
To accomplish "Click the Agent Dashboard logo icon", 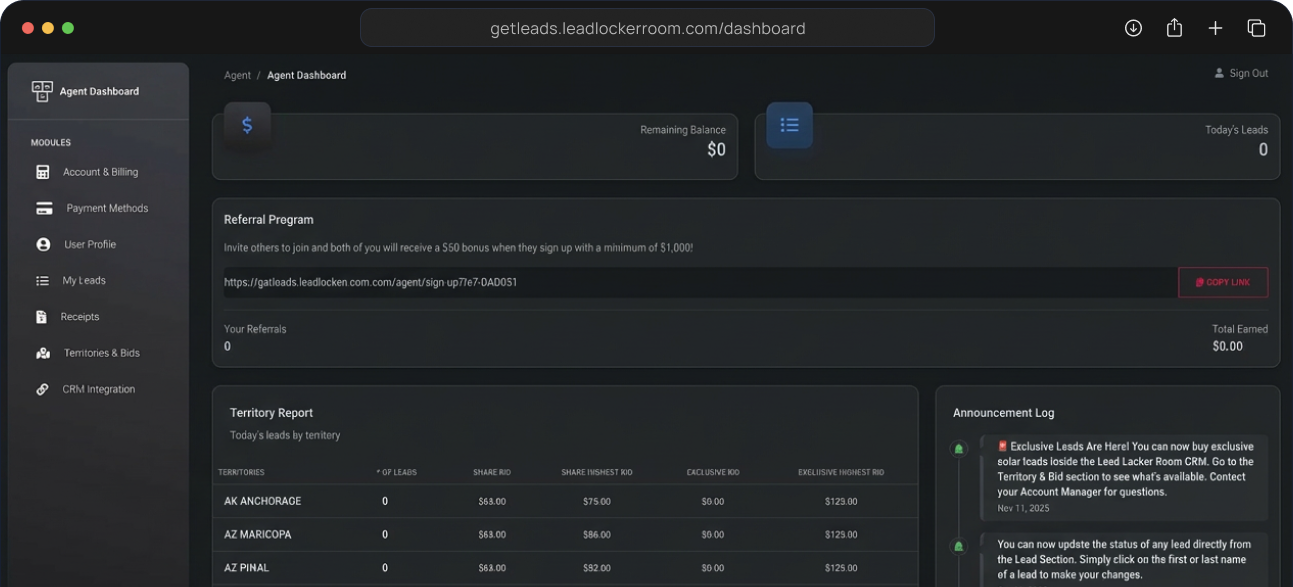I will 42,91.
